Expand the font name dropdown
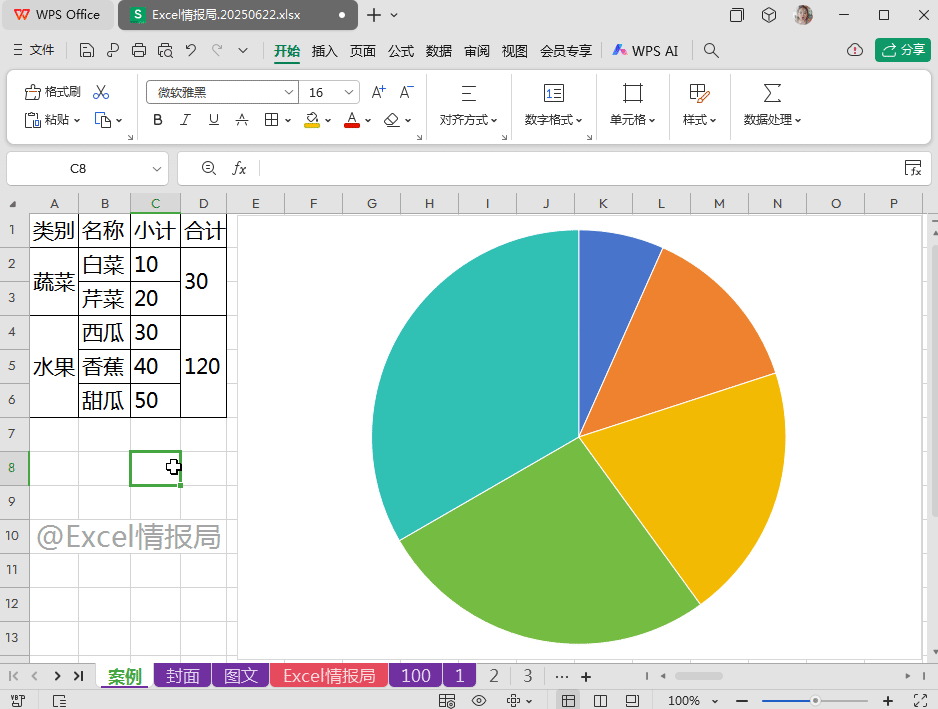Screen dimensions: 938x709 click(288, 92)
